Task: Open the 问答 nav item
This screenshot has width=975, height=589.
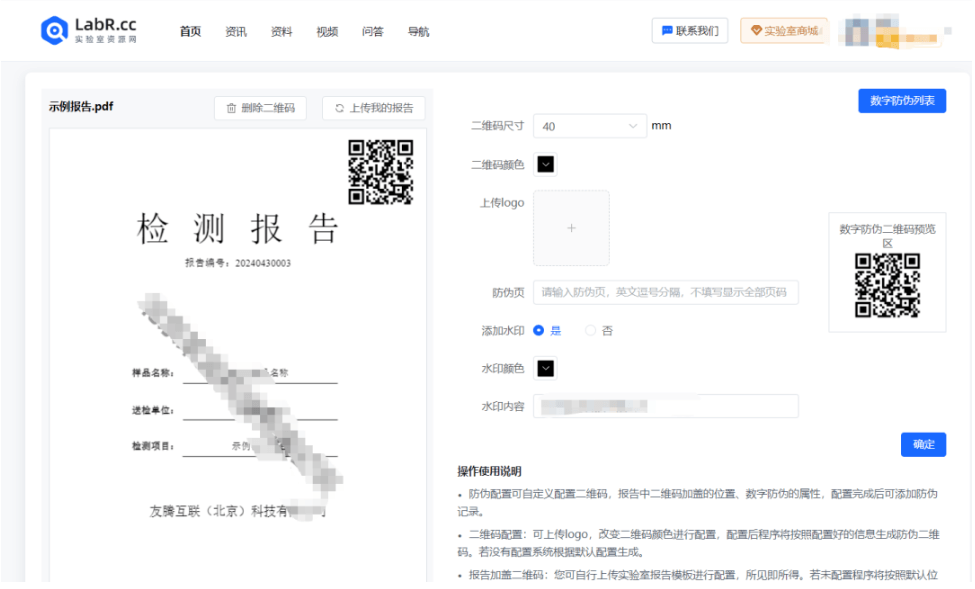Action: [x=372, y=32]
